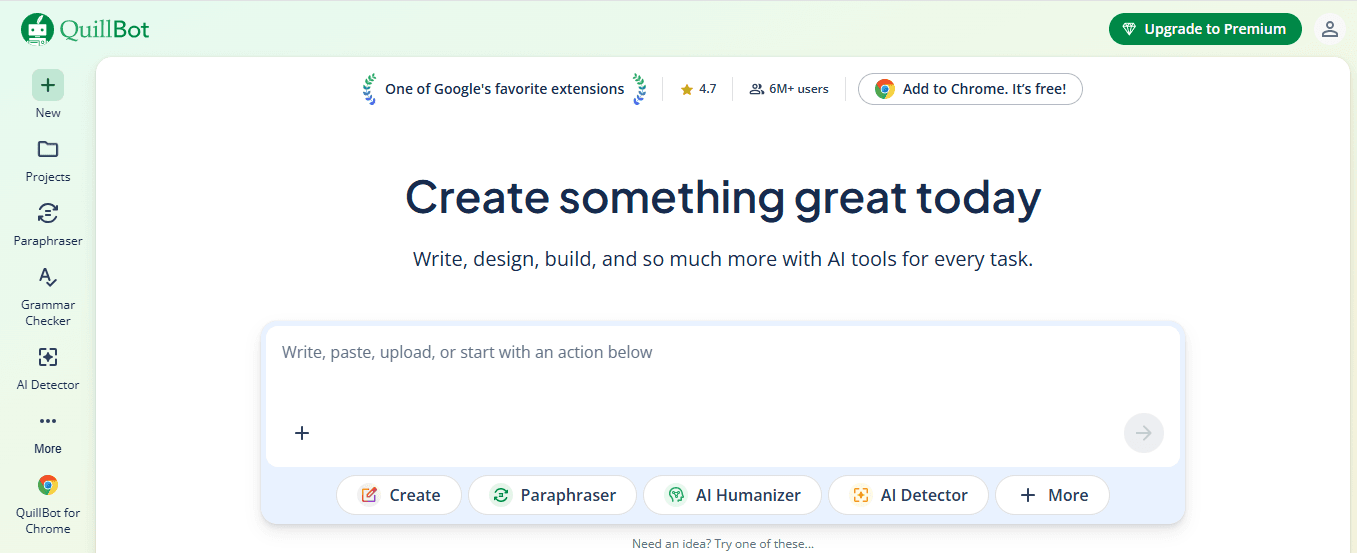Click the More dots in sidebar

pyautogui.click(x=48, y=421)
